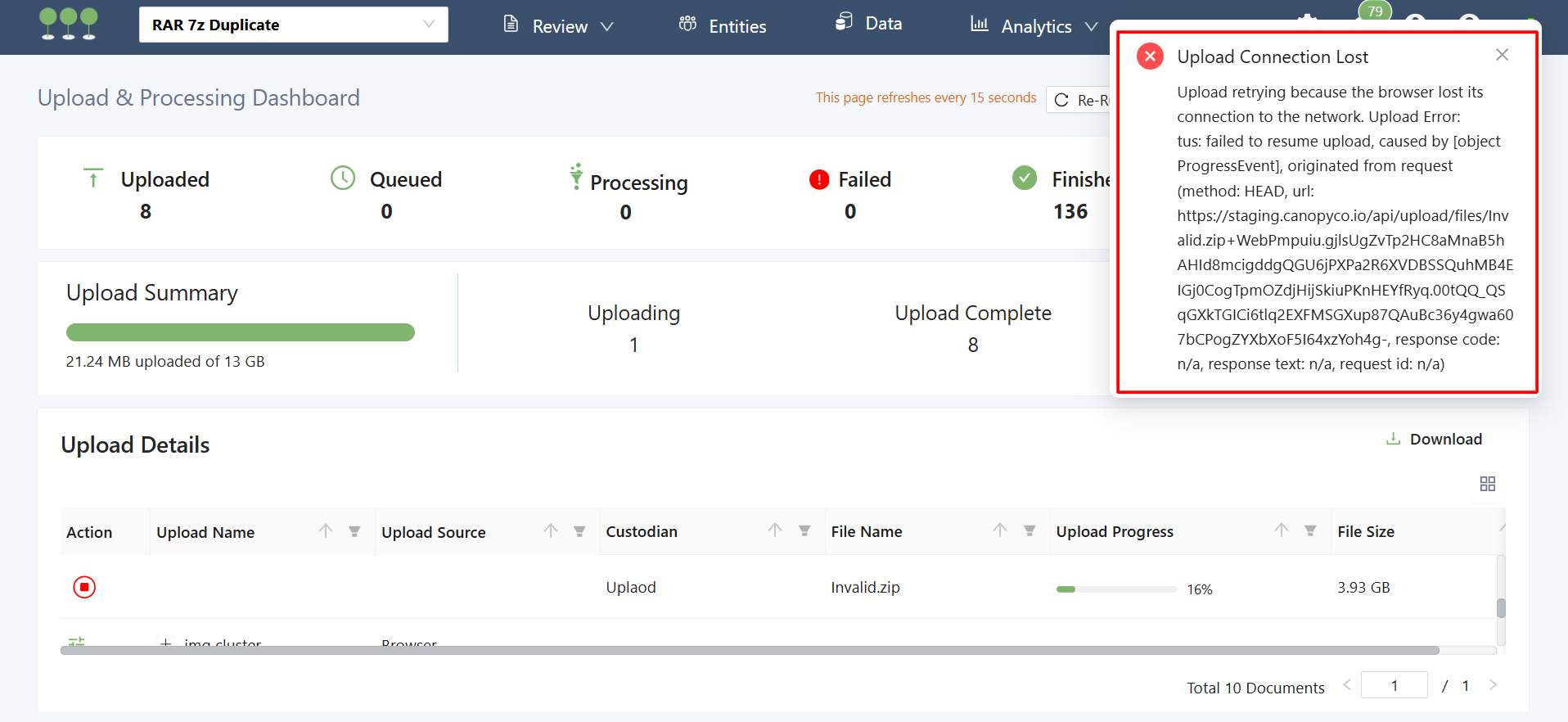Filter the File Name column
The height and width of the screenshot is (722, 1568).
(1030, 530)
